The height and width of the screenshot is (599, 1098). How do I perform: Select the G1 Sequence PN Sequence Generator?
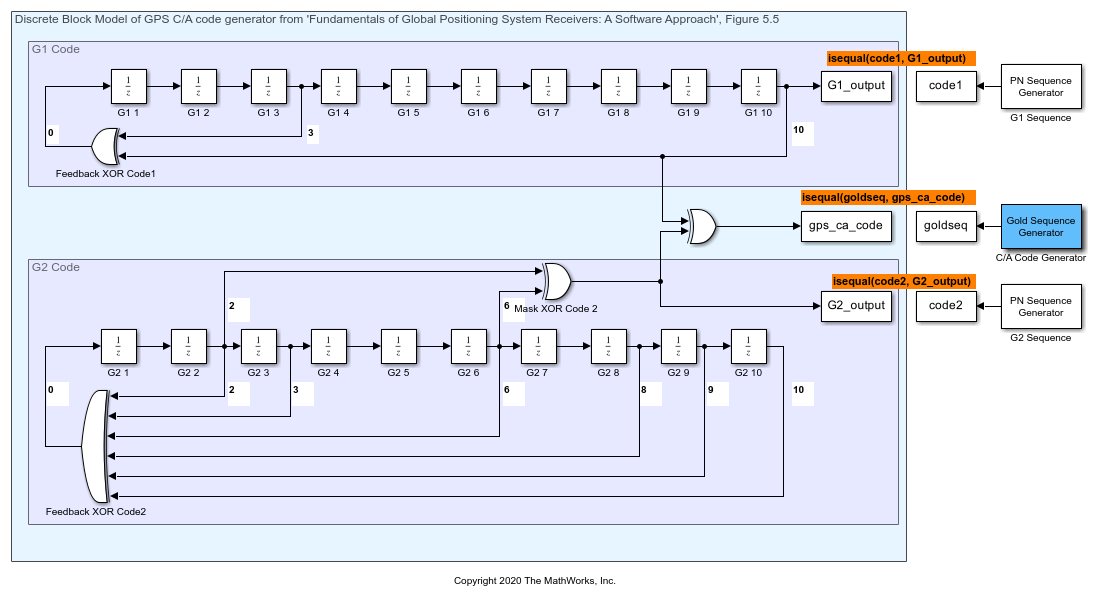point(1040,87)
